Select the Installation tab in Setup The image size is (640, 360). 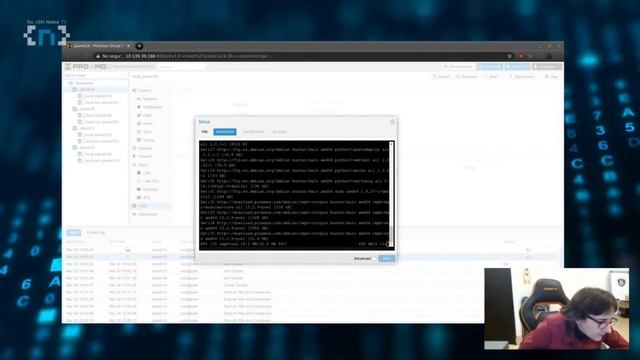[225, 131]
